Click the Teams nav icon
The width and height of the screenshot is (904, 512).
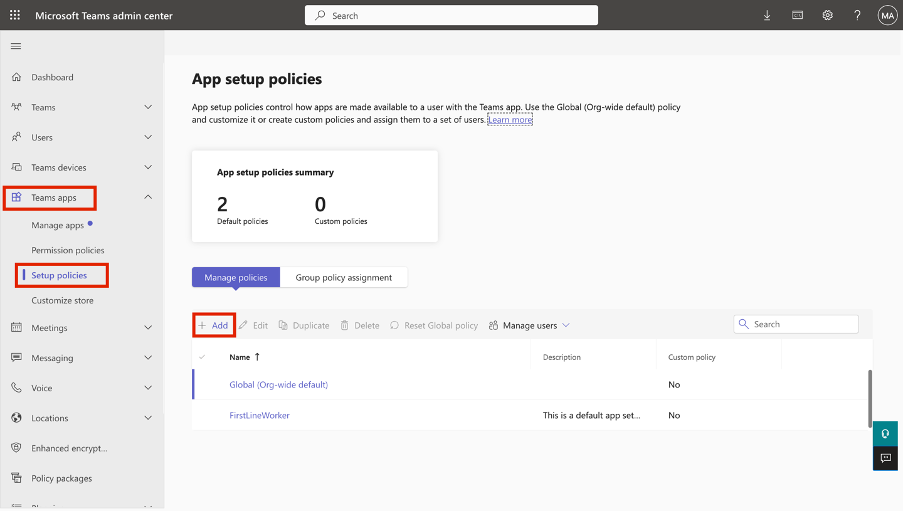tap(16, 107)
